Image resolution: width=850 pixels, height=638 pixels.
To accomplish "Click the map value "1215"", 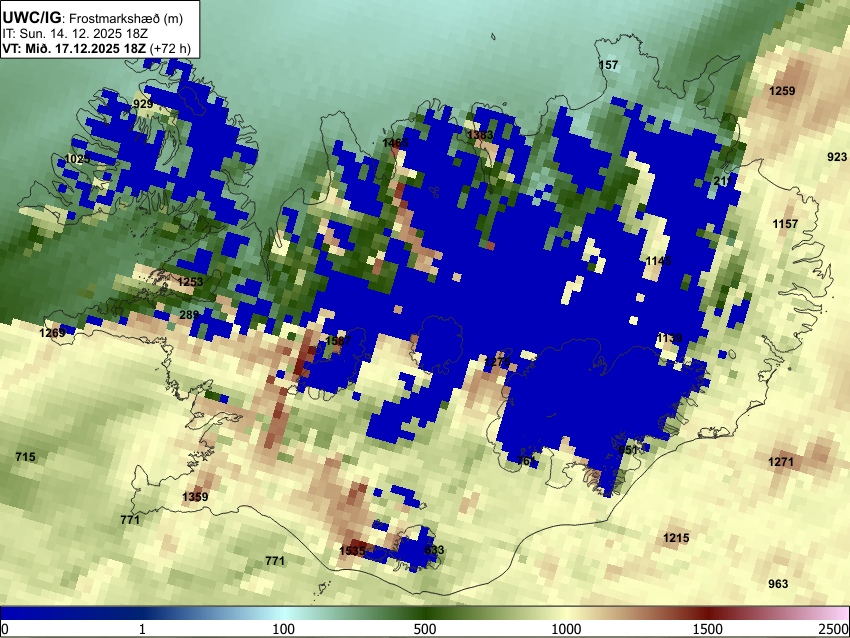I will tap(676, 538).
